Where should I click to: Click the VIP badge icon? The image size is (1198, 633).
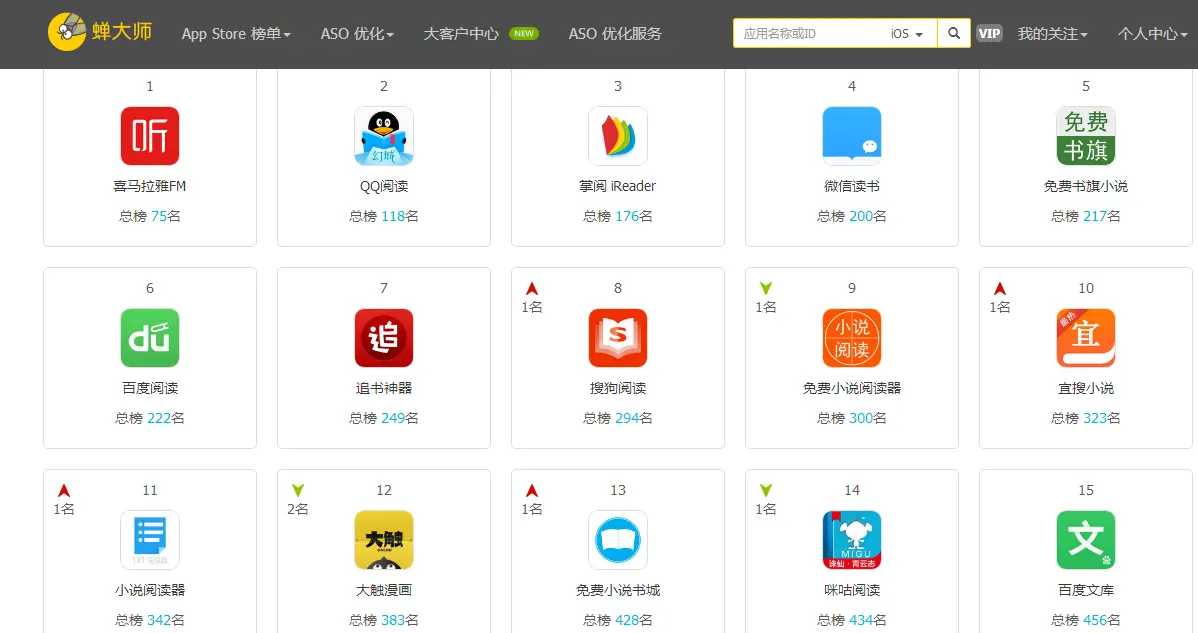tap(989, 34)
